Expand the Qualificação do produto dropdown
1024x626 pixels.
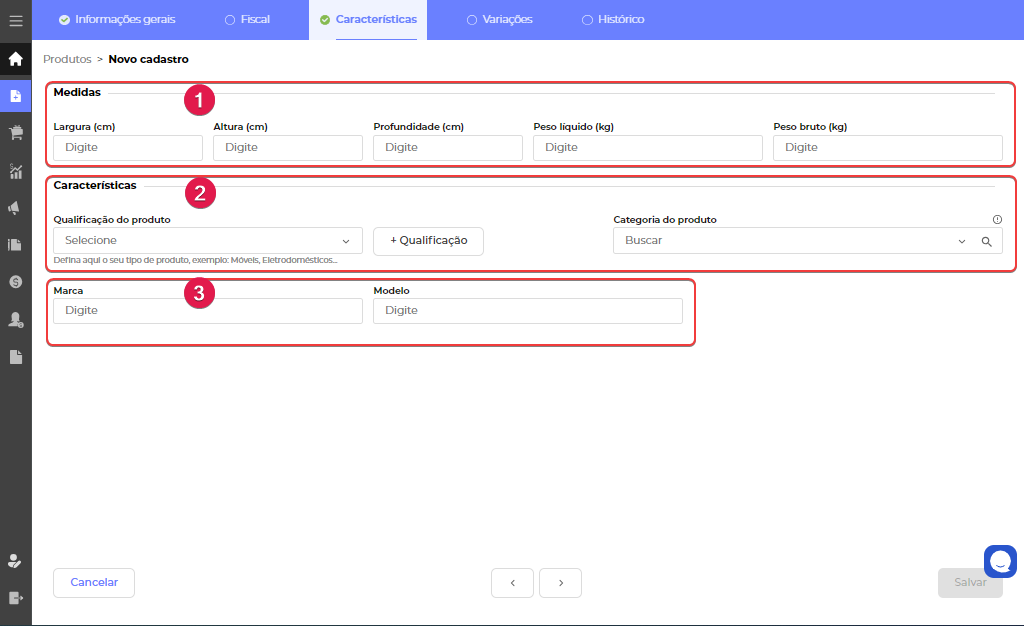coord(346,241)
